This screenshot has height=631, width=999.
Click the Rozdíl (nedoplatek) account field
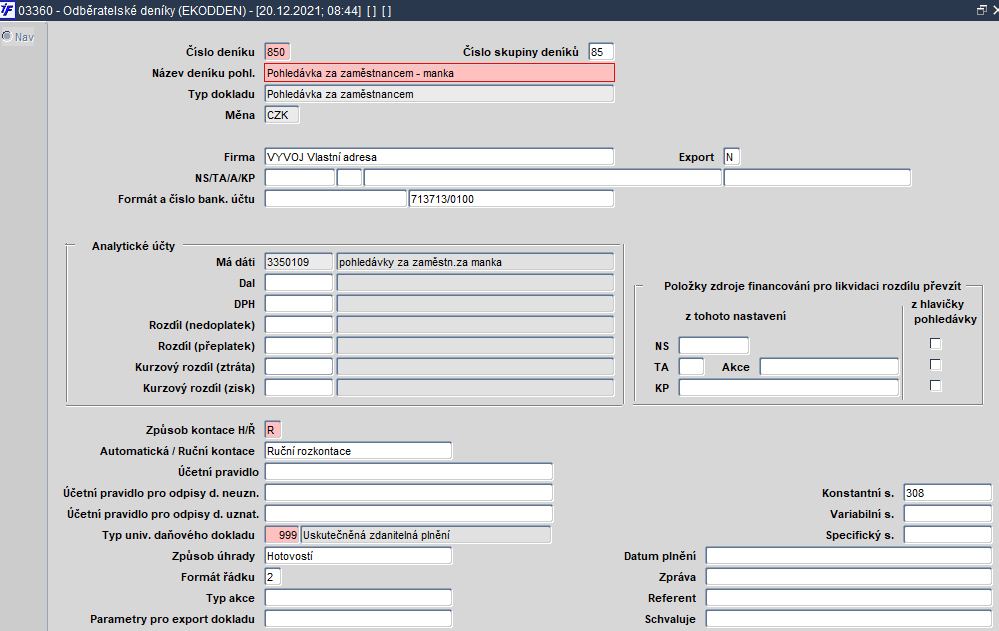[299, 326]
